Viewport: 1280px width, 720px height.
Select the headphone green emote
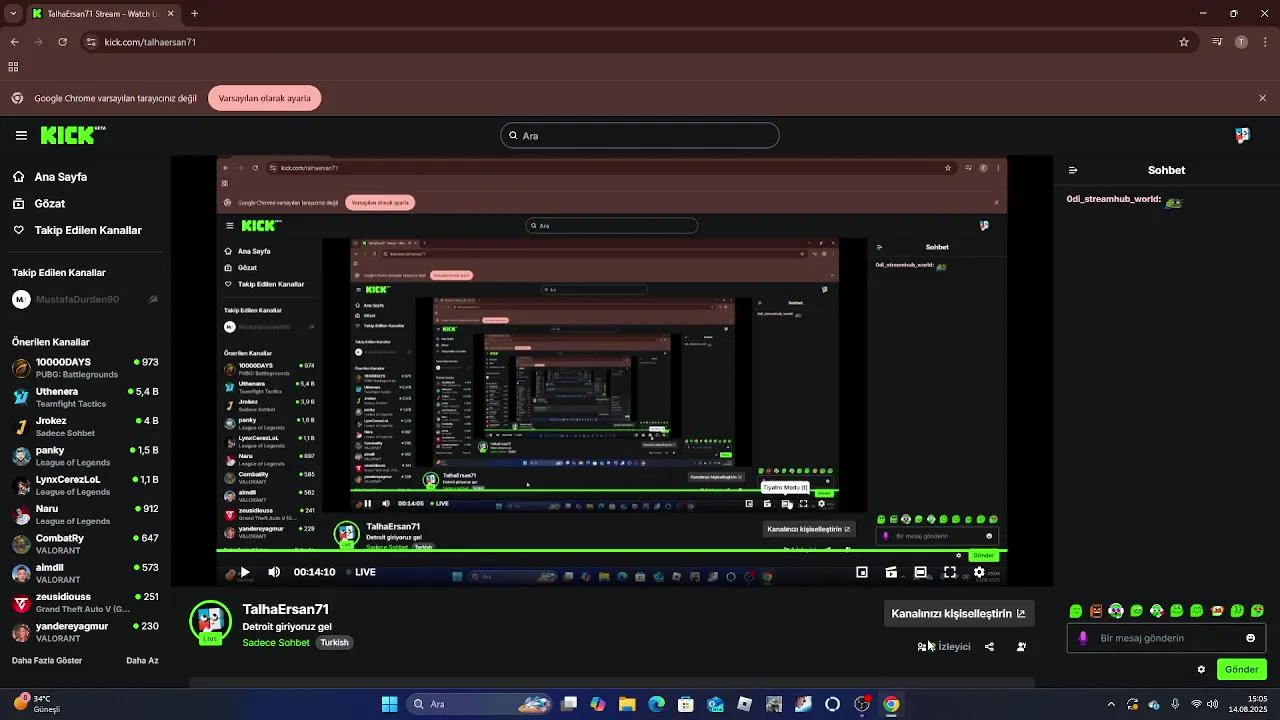click(x=1116, y=611)
